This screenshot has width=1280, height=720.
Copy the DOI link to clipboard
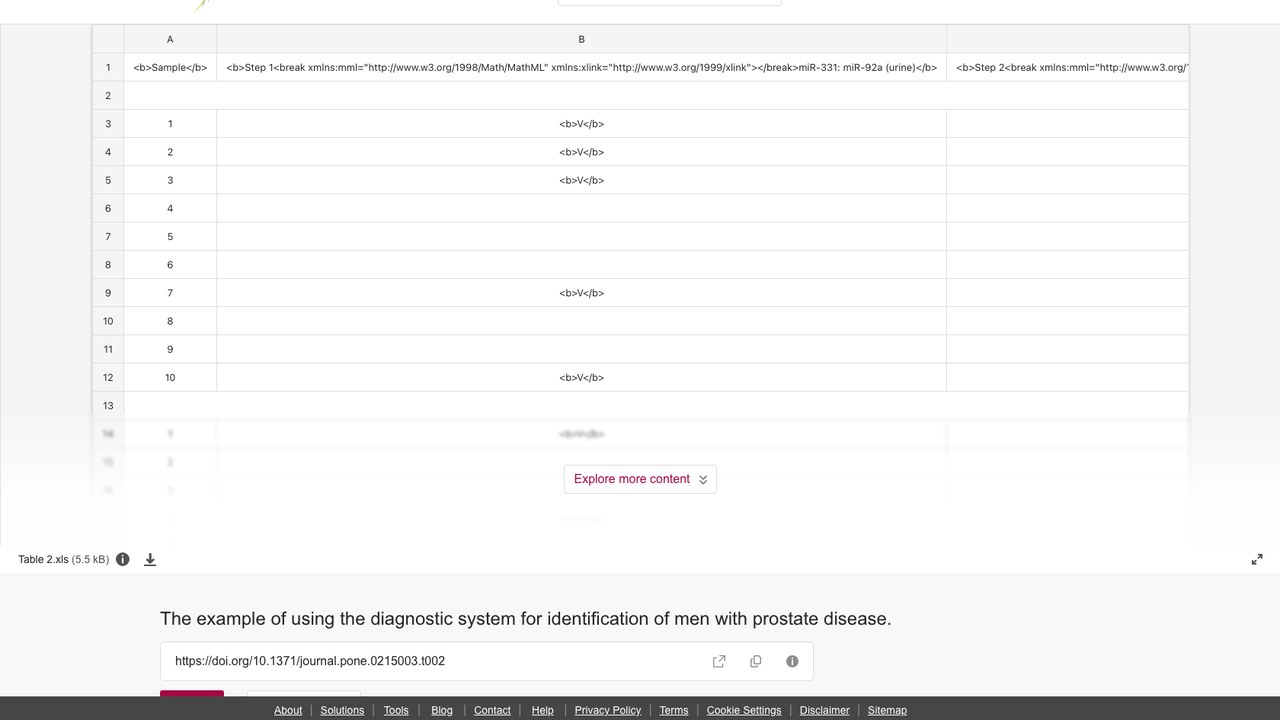pos(756,661)
